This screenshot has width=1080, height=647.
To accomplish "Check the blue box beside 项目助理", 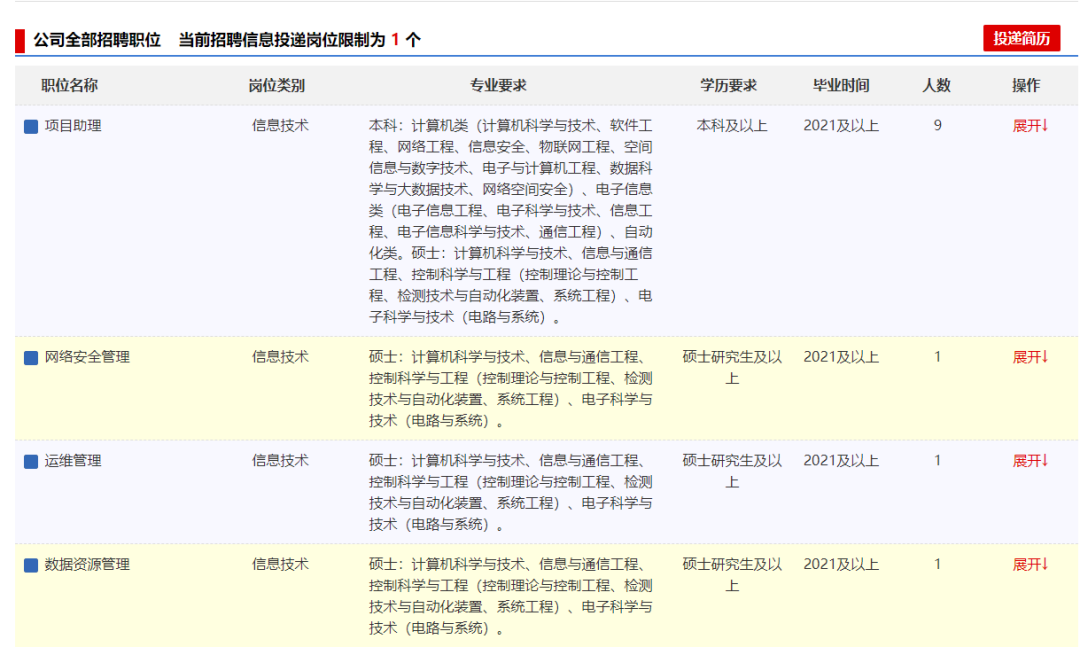I will [31, 127].
